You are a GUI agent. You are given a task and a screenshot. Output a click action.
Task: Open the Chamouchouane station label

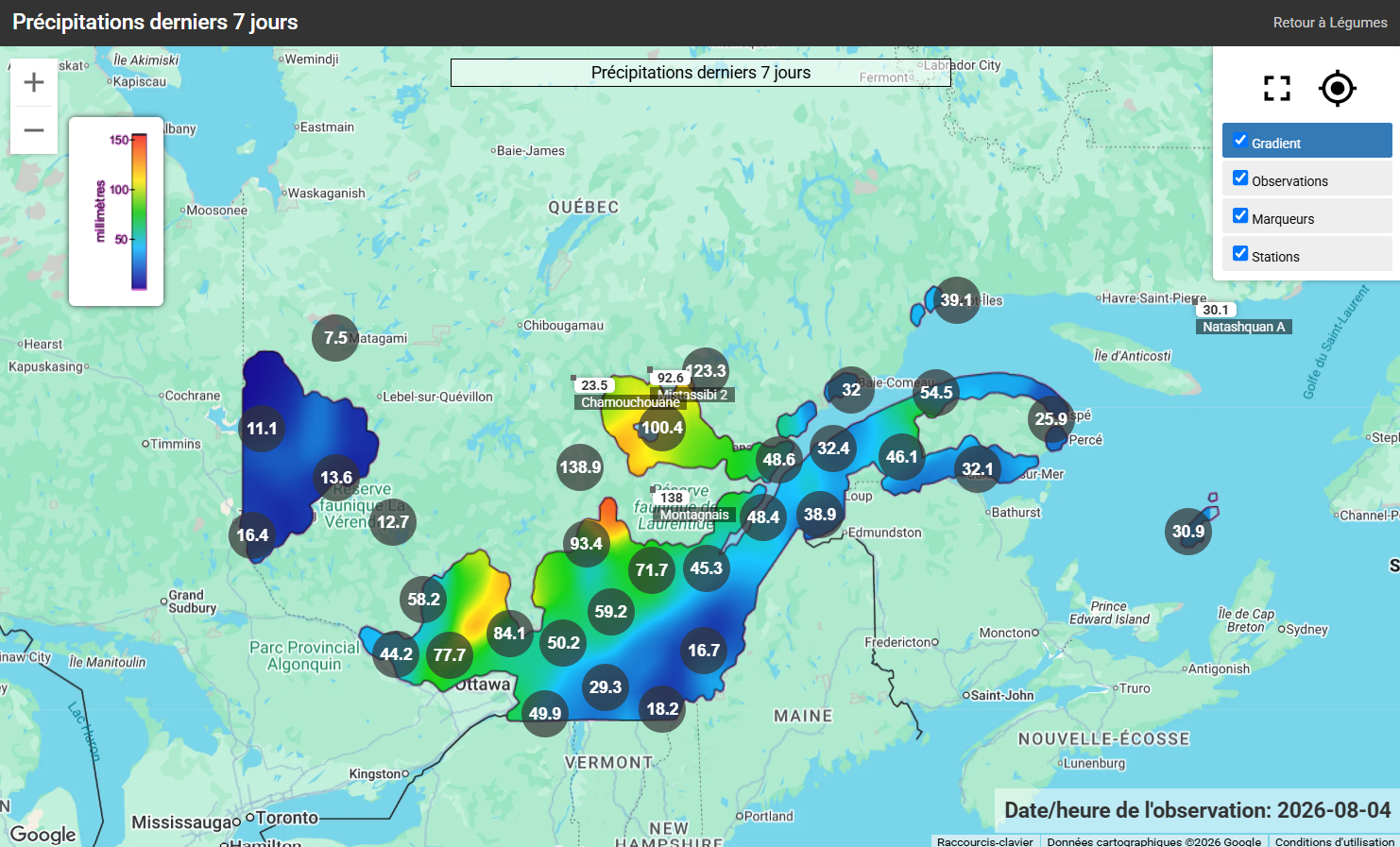(630, 402)
